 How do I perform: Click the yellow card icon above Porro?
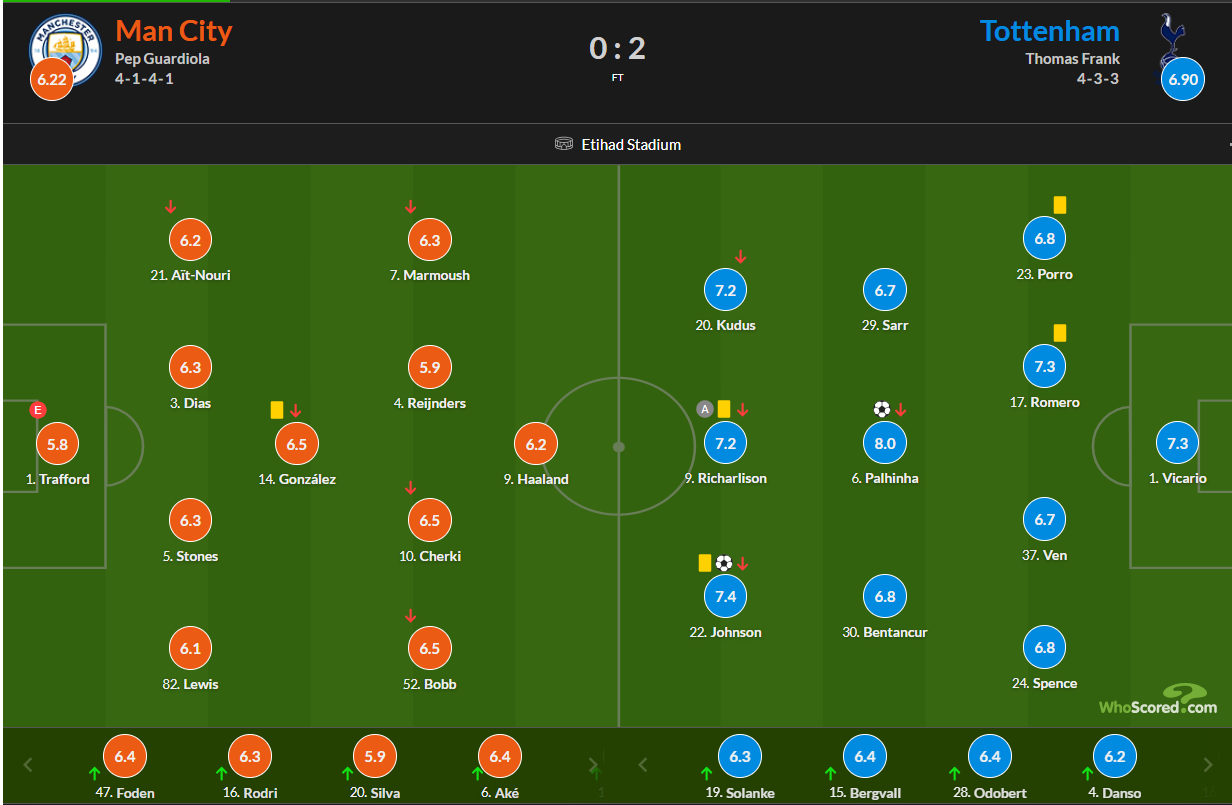pos(1060,205)
